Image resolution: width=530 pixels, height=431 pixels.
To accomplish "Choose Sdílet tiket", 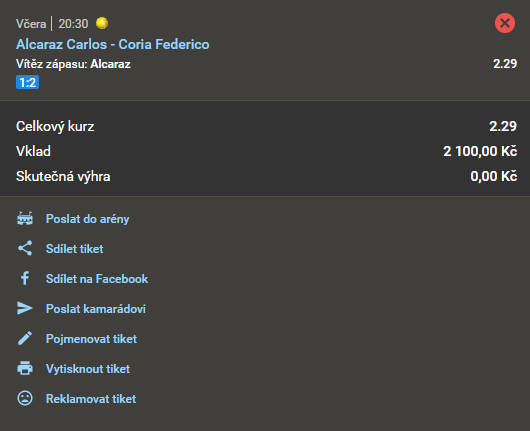I will (x=74, y=249).
